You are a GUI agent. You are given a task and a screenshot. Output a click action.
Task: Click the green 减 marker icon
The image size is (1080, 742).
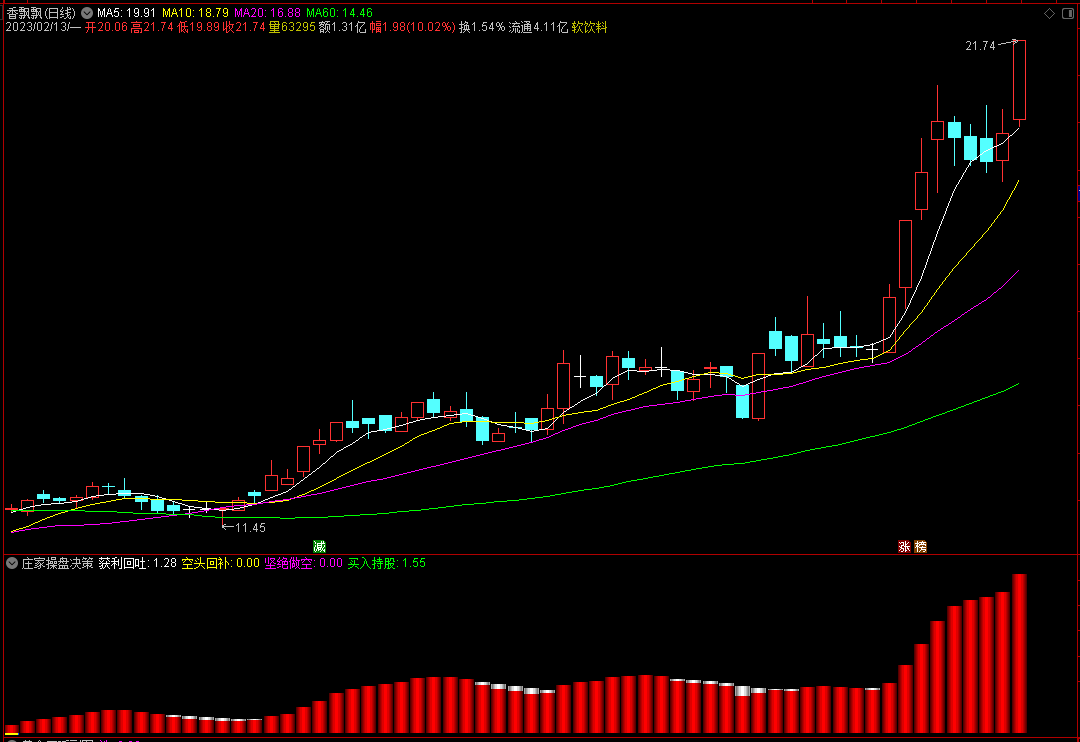[x=319, y=546]
